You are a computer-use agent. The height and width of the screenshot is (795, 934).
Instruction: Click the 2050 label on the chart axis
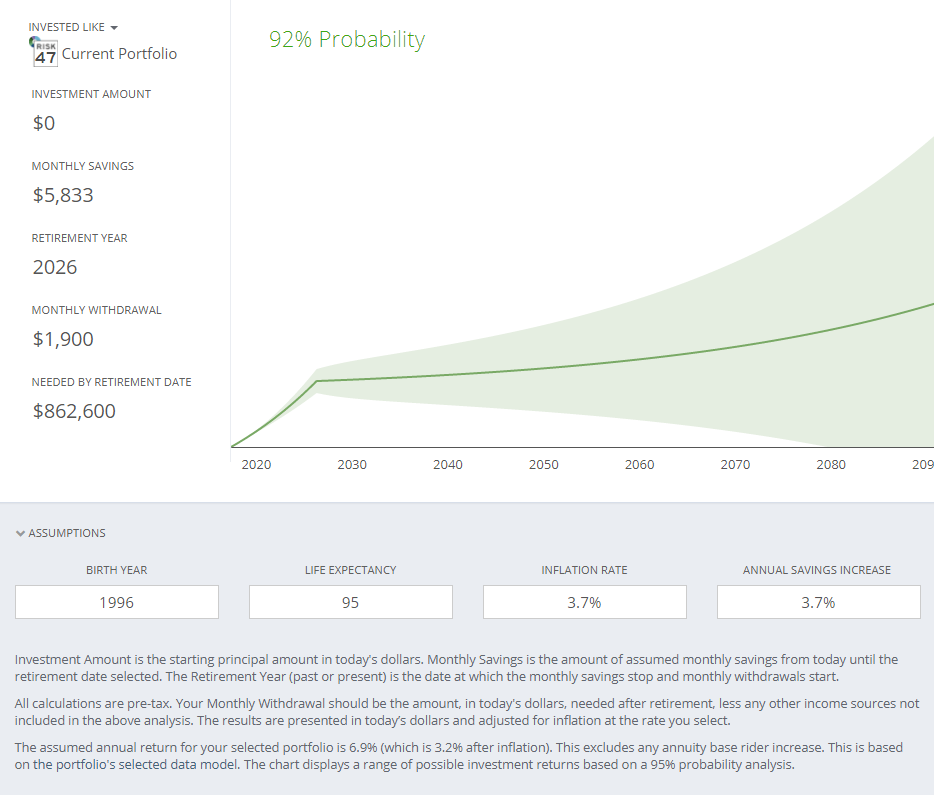544,465
